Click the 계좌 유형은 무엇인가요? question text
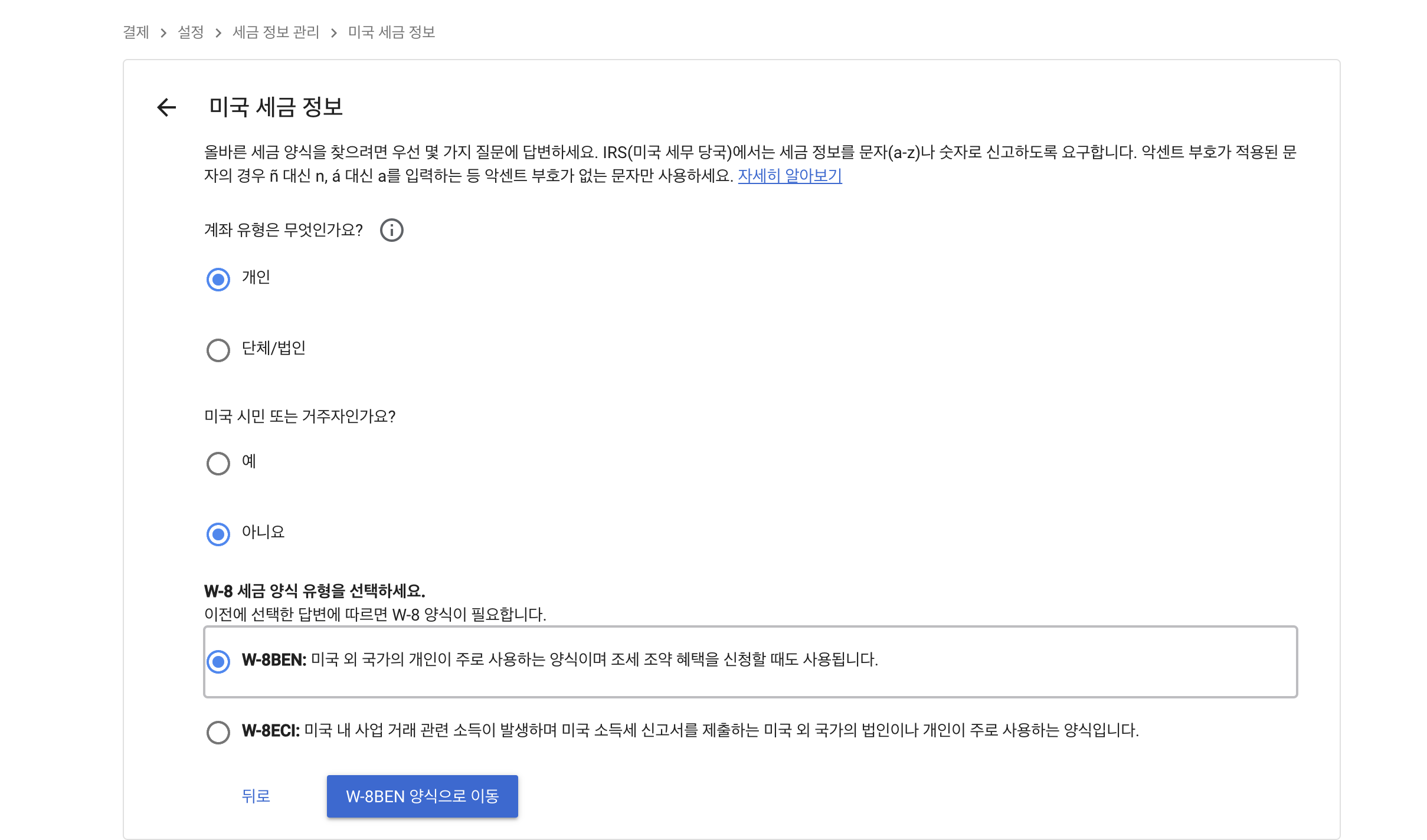The height and width of the screenshot is (840, 1427). [283, 229]
